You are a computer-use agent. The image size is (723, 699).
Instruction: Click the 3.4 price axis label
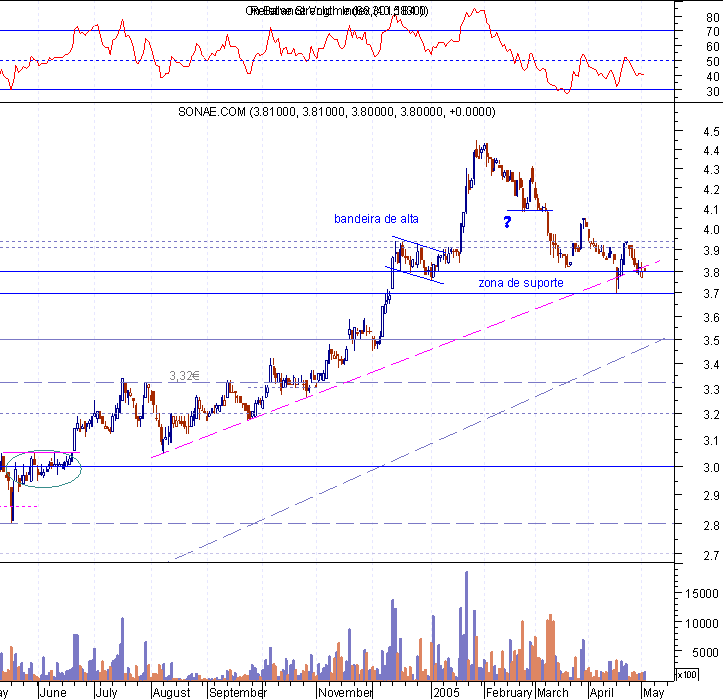point(711,365)
